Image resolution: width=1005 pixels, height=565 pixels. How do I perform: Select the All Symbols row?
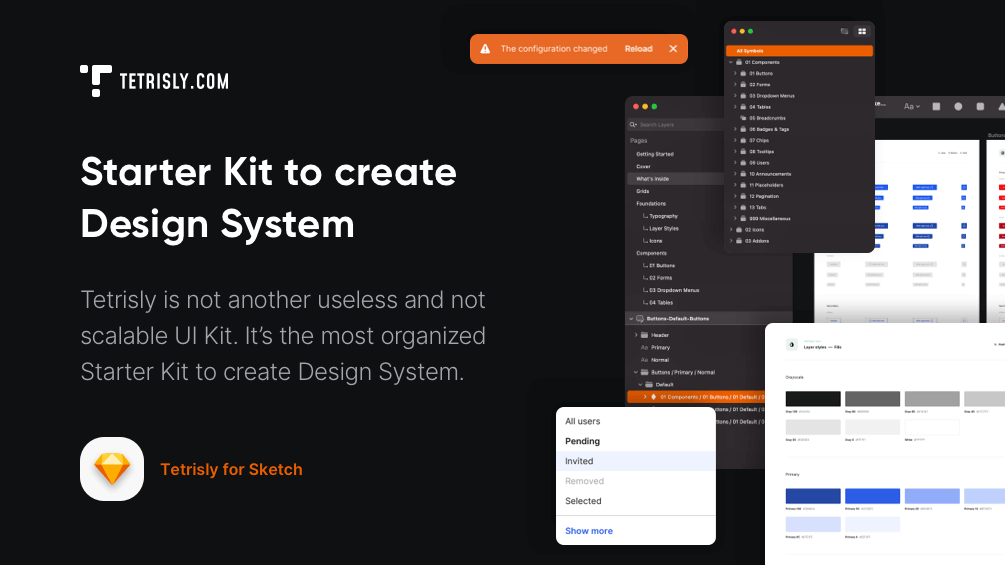799,51
